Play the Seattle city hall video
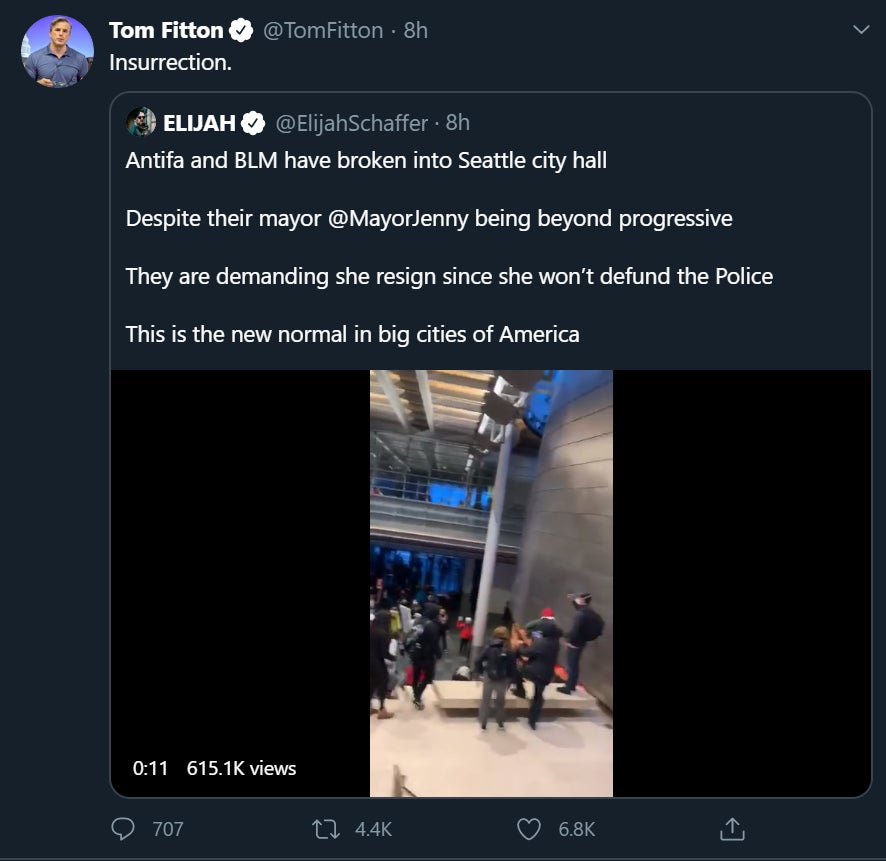This screenshot has height=861, width=886. 491,583
